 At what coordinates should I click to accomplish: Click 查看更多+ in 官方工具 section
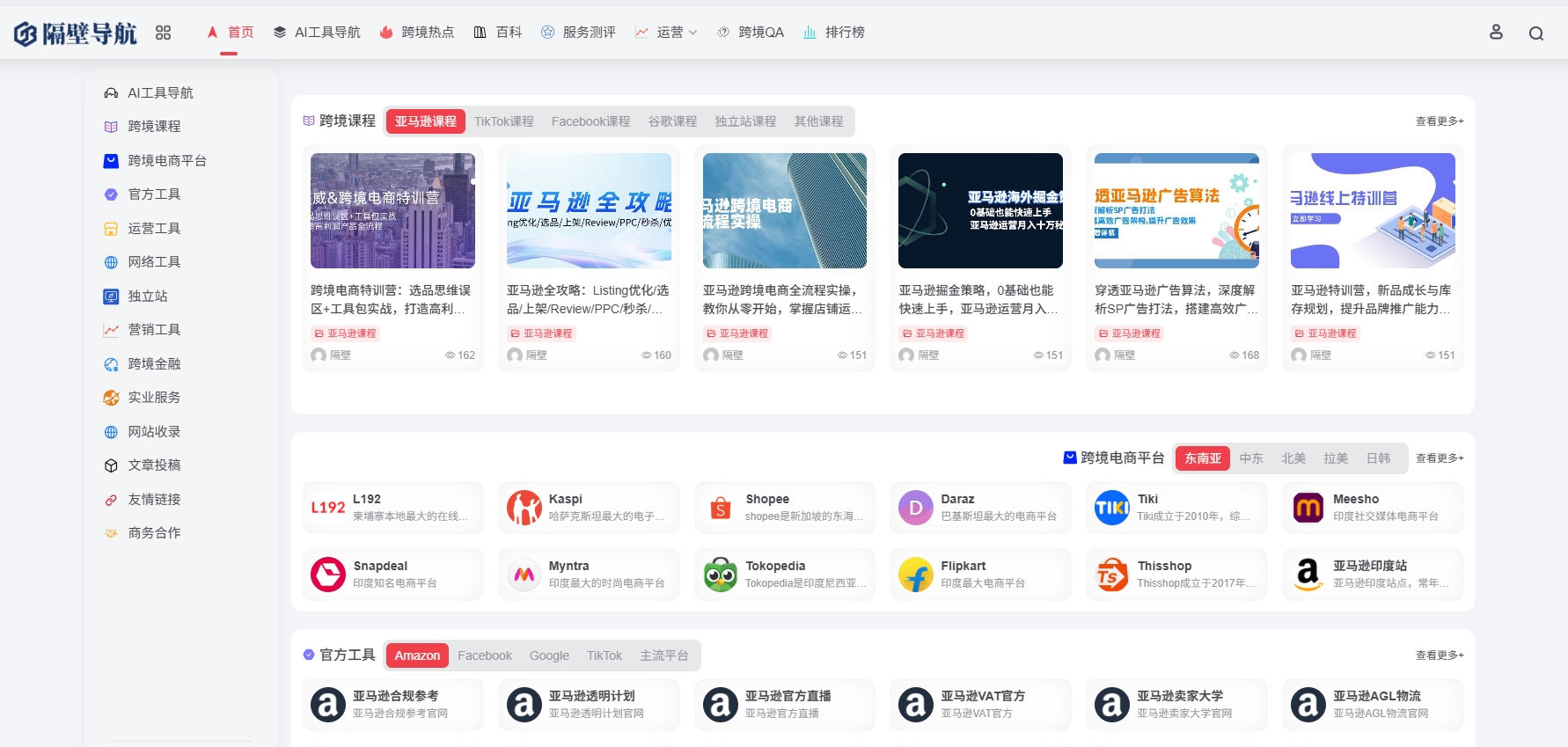(1440, 655)
